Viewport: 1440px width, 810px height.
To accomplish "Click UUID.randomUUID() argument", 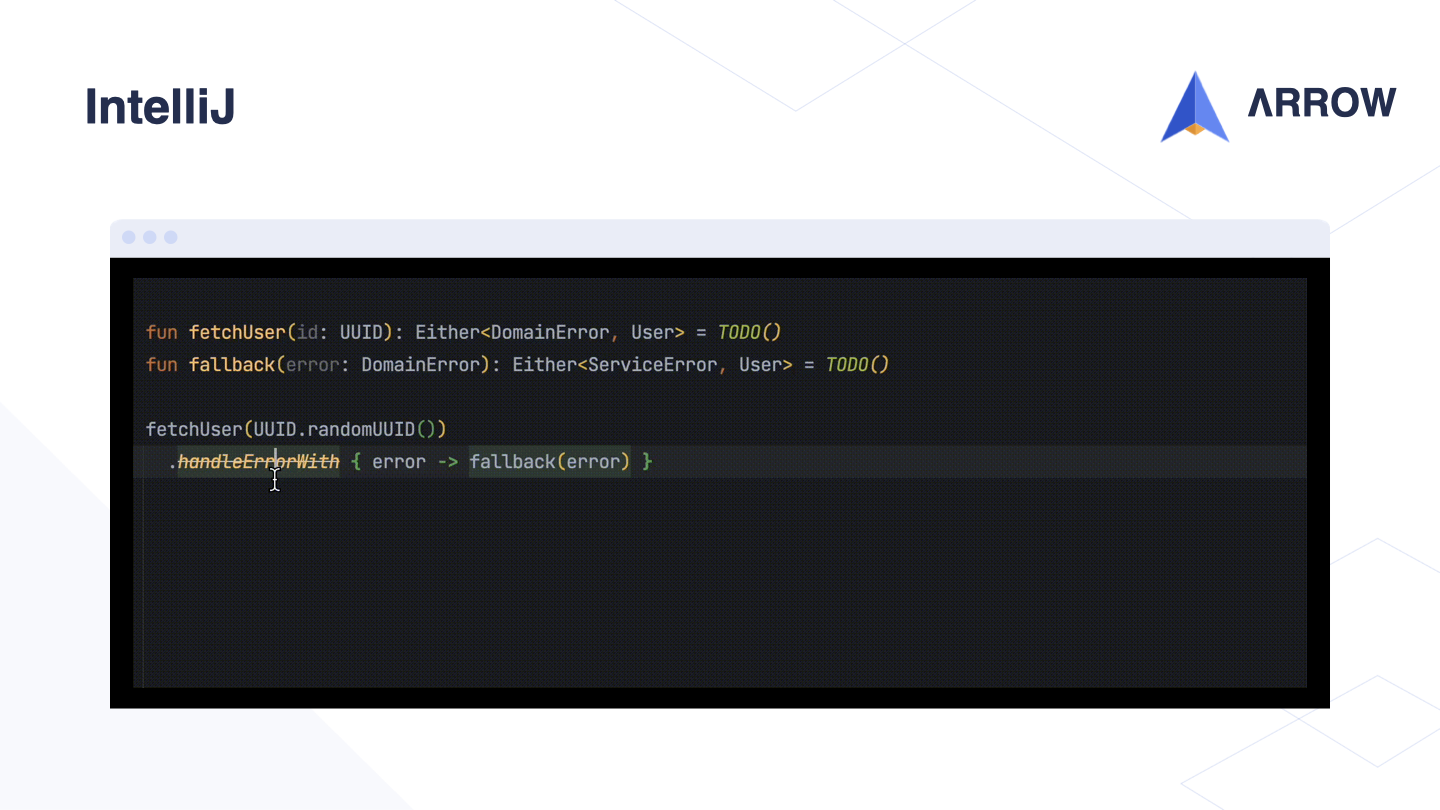I will (345, 430).
